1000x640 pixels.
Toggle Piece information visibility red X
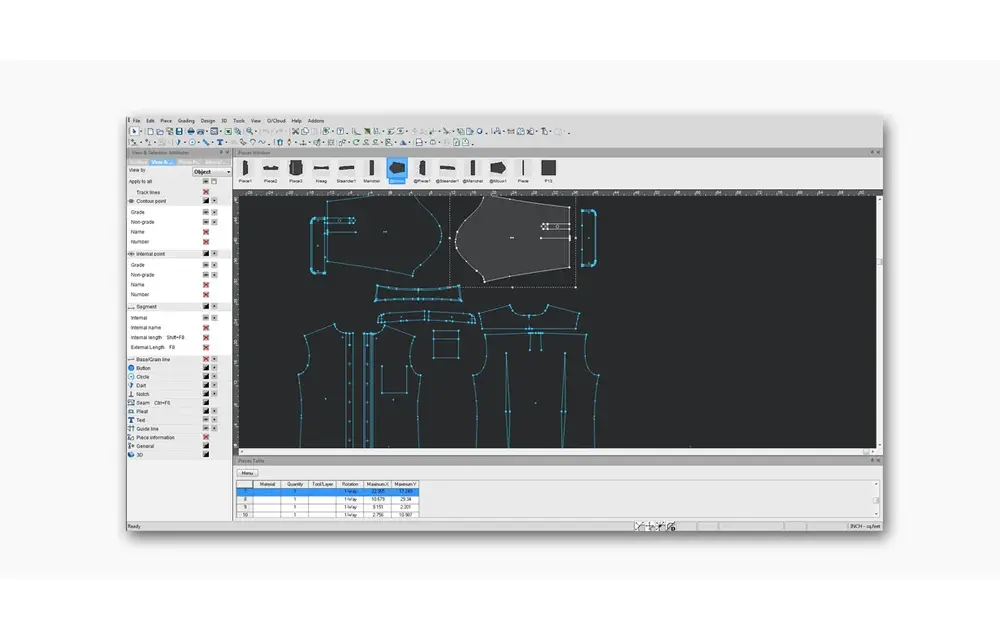point(206,437)
